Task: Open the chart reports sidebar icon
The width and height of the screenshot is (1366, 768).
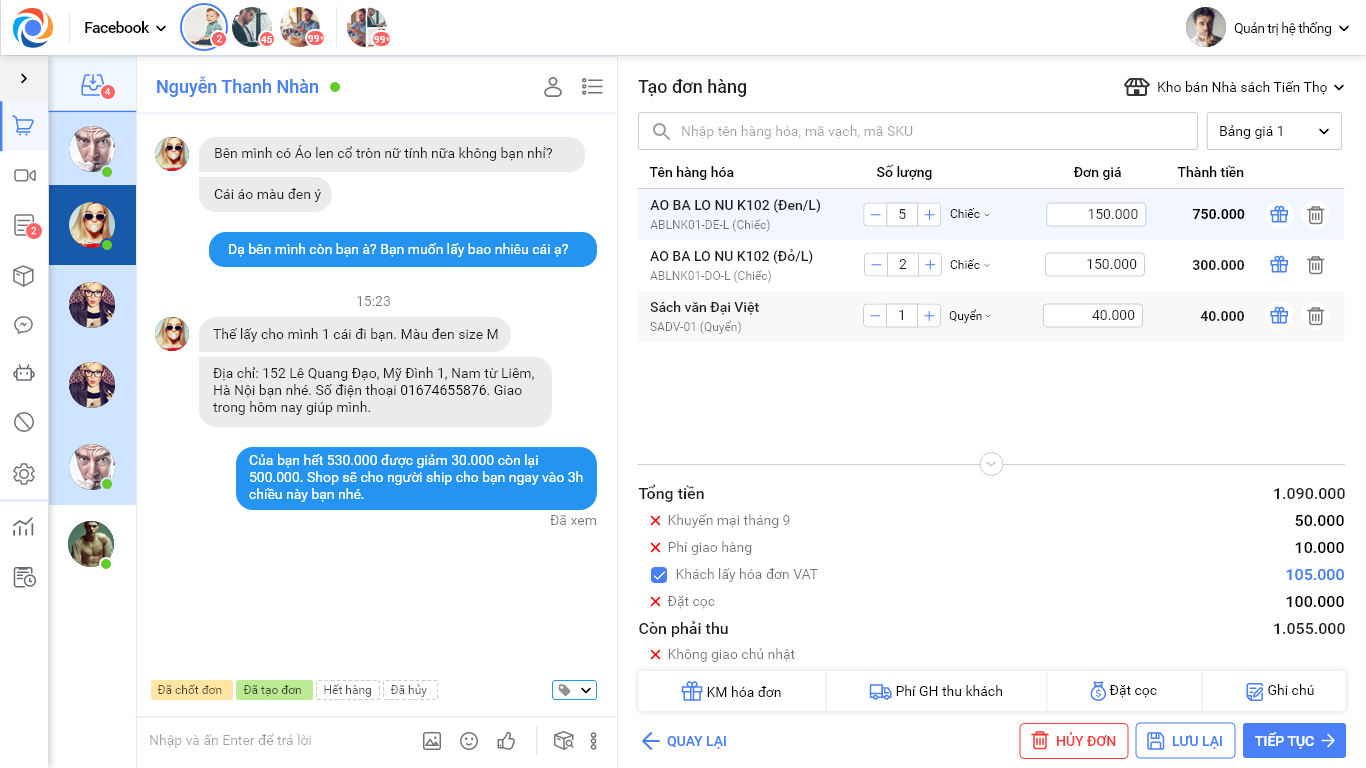Action: click(24, 527)
